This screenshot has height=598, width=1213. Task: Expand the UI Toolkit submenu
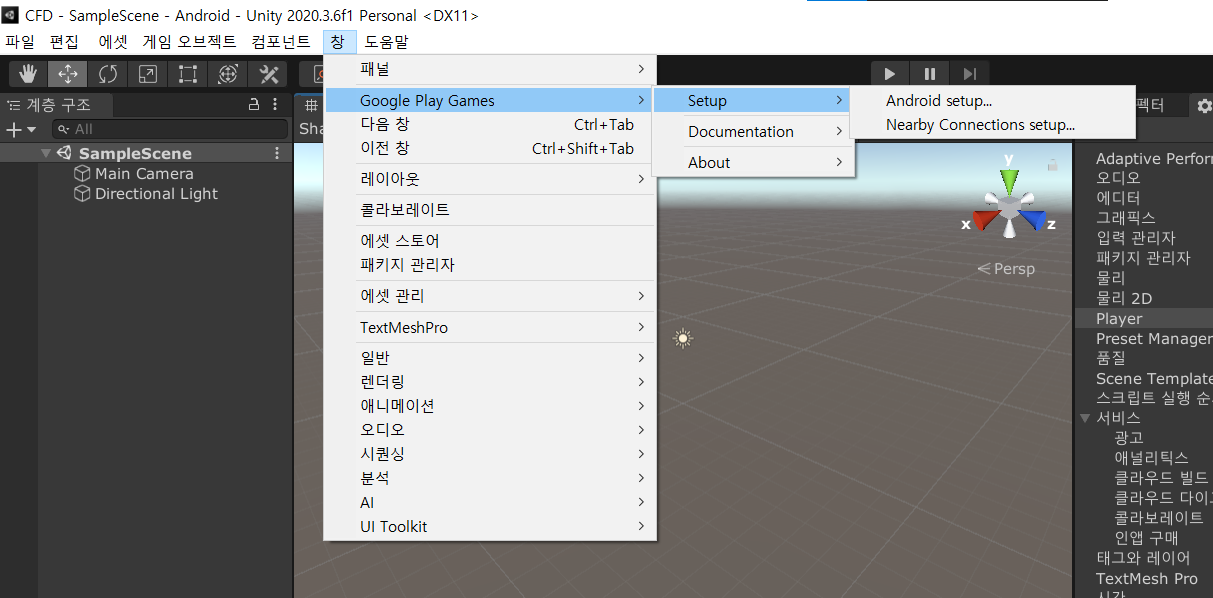490,526
